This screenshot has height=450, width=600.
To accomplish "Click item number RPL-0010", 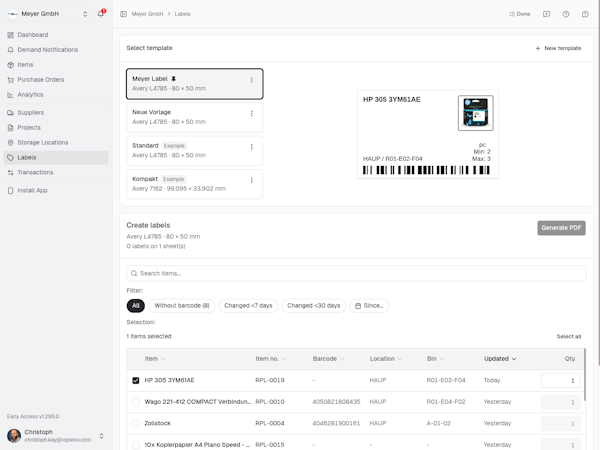I will point(270,402).
